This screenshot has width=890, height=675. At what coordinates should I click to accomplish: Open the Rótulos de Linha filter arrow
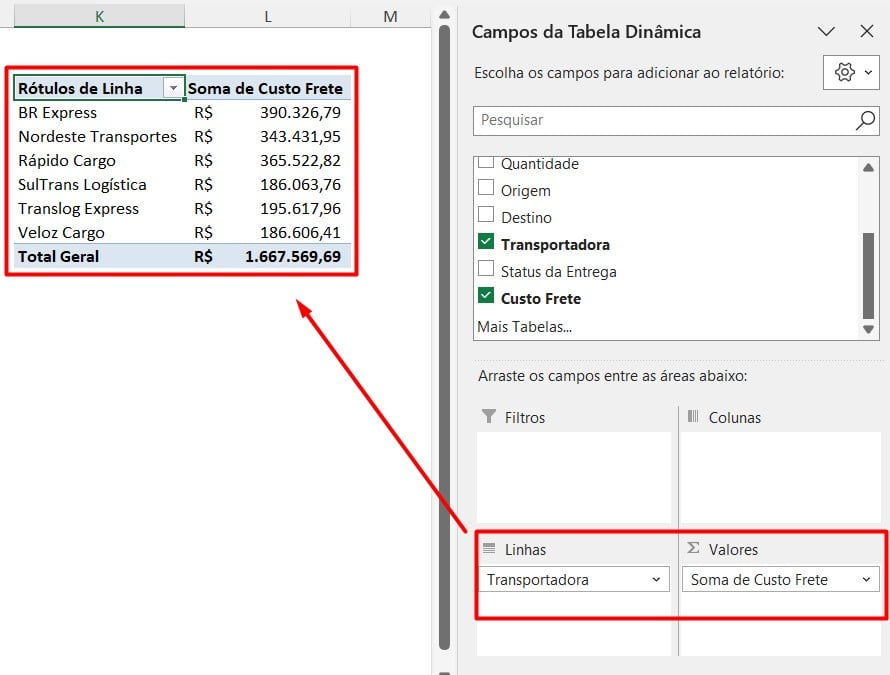(x=172, y=88)
